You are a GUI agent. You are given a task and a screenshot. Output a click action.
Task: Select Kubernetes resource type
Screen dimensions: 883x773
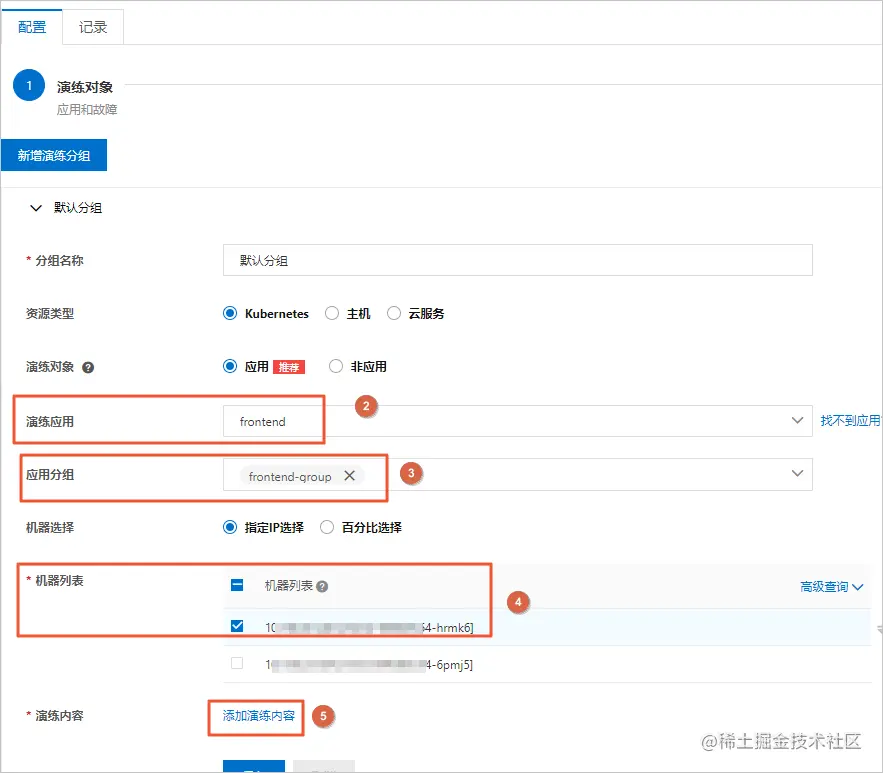230,313
